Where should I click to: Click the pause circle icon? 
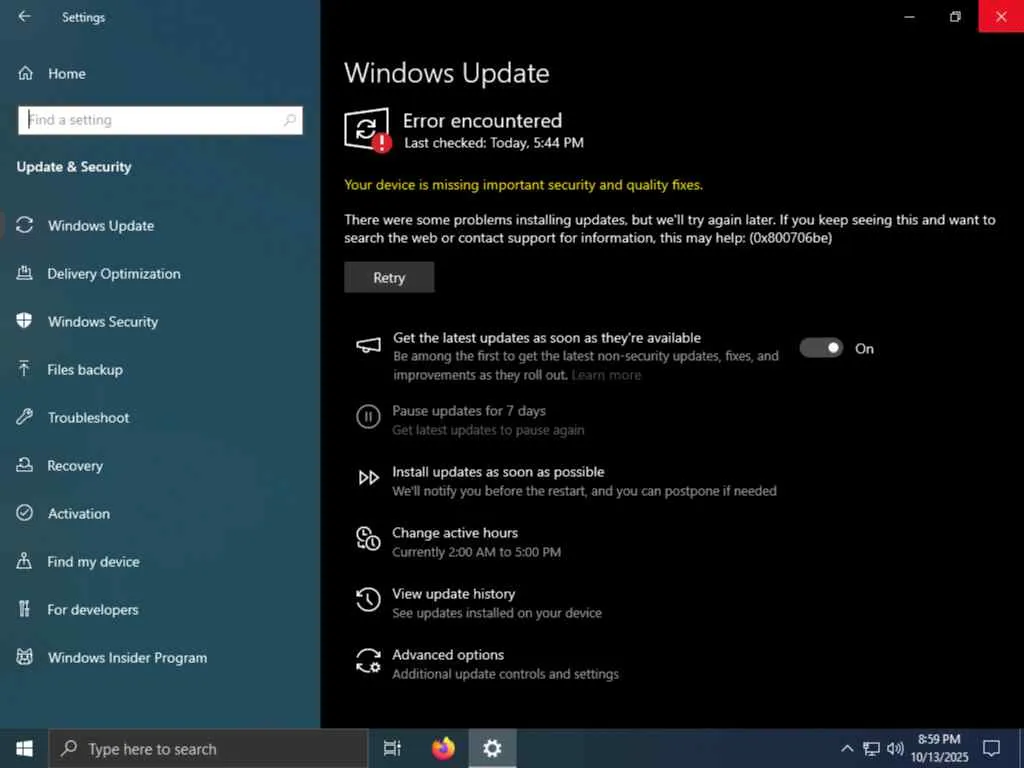pos(368,416)
